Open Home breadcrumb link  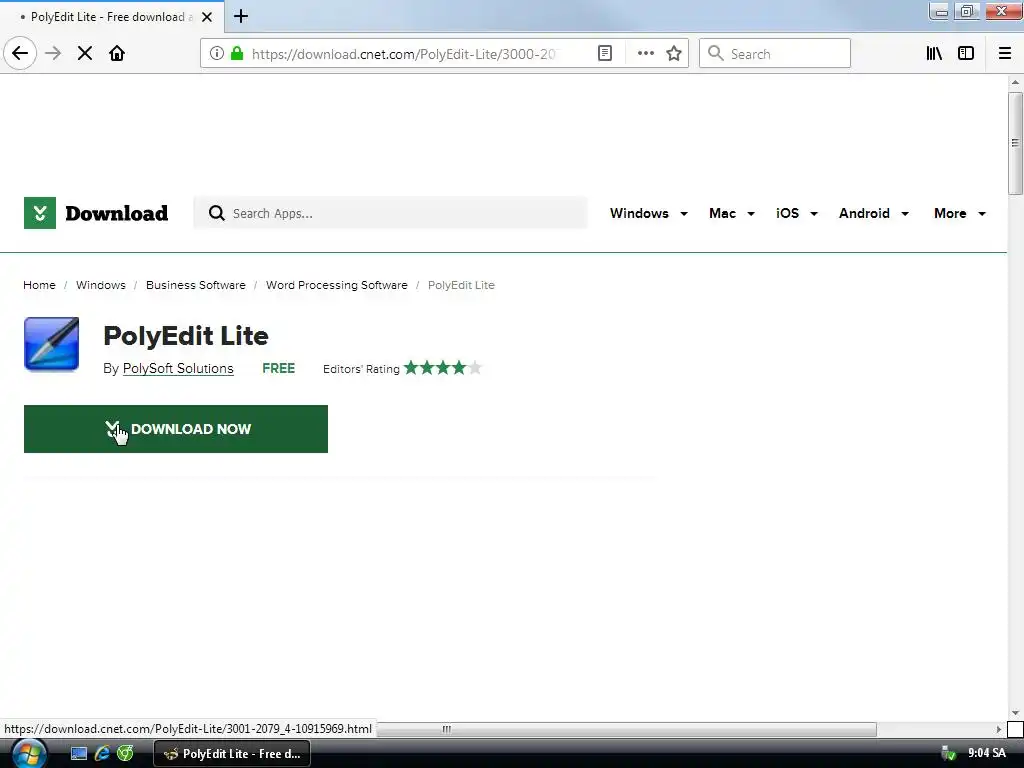point(39,285)
